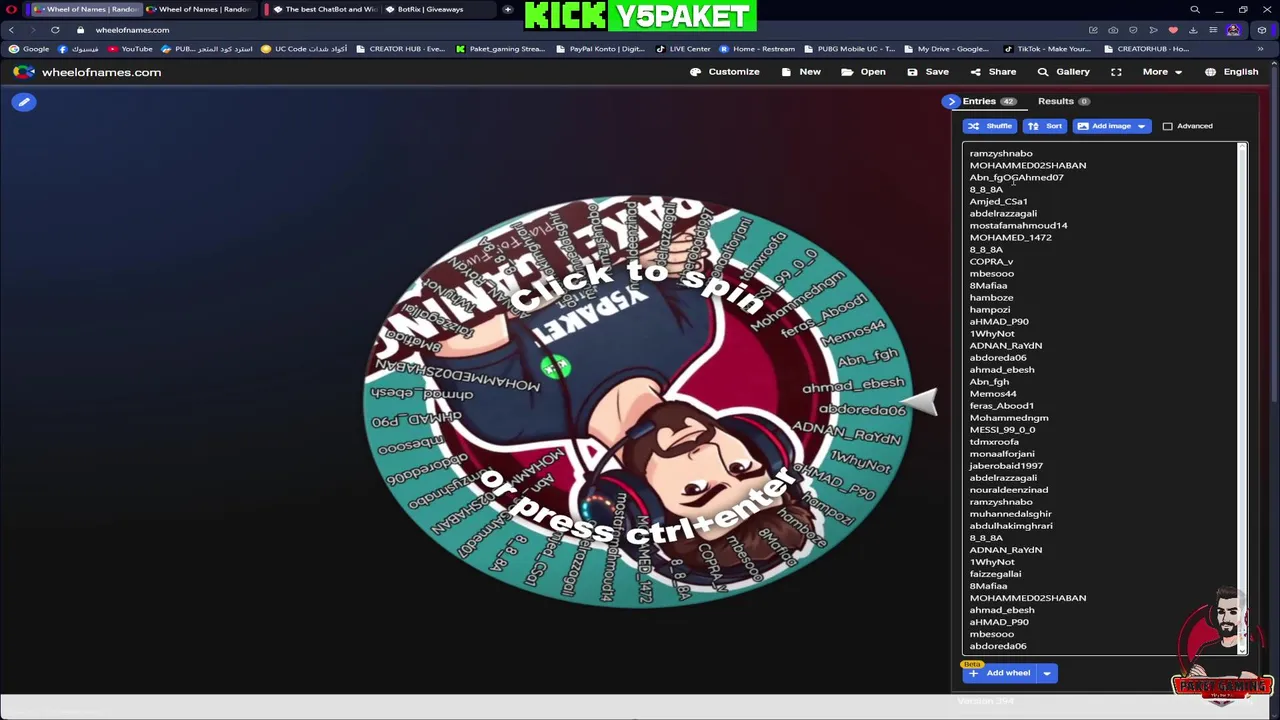Open the Gallery search
Image resolution: width=1280 pixels, height=720 pixels.
click(1063, 72)
